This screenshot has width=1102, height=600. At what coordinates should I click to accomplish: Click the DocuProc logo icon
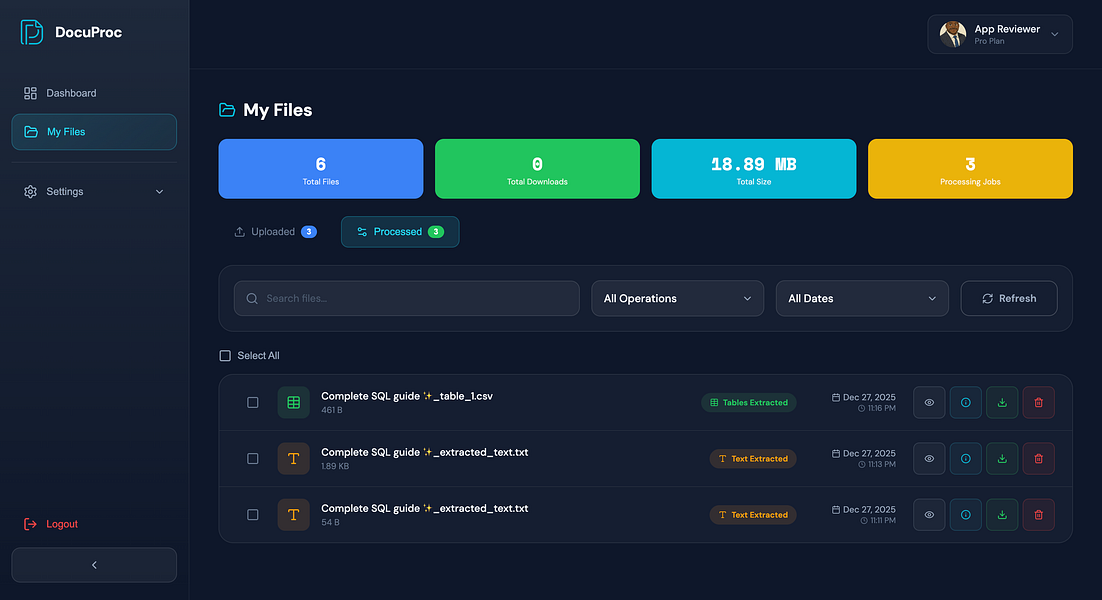point(32,32)
